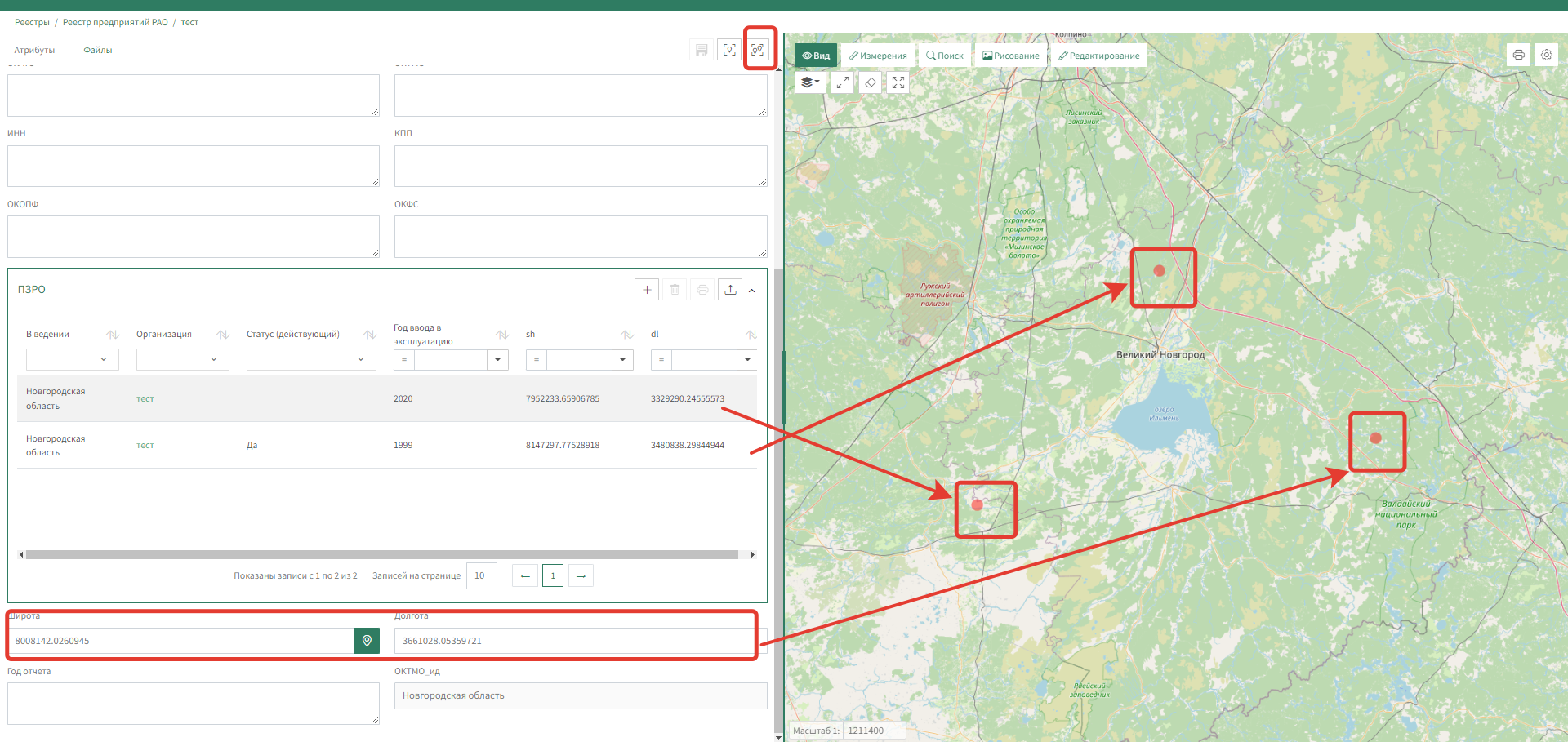Go to next page of ПЗРО table
This screenshot has width=1568, height=742.
(x=581, y=576)
